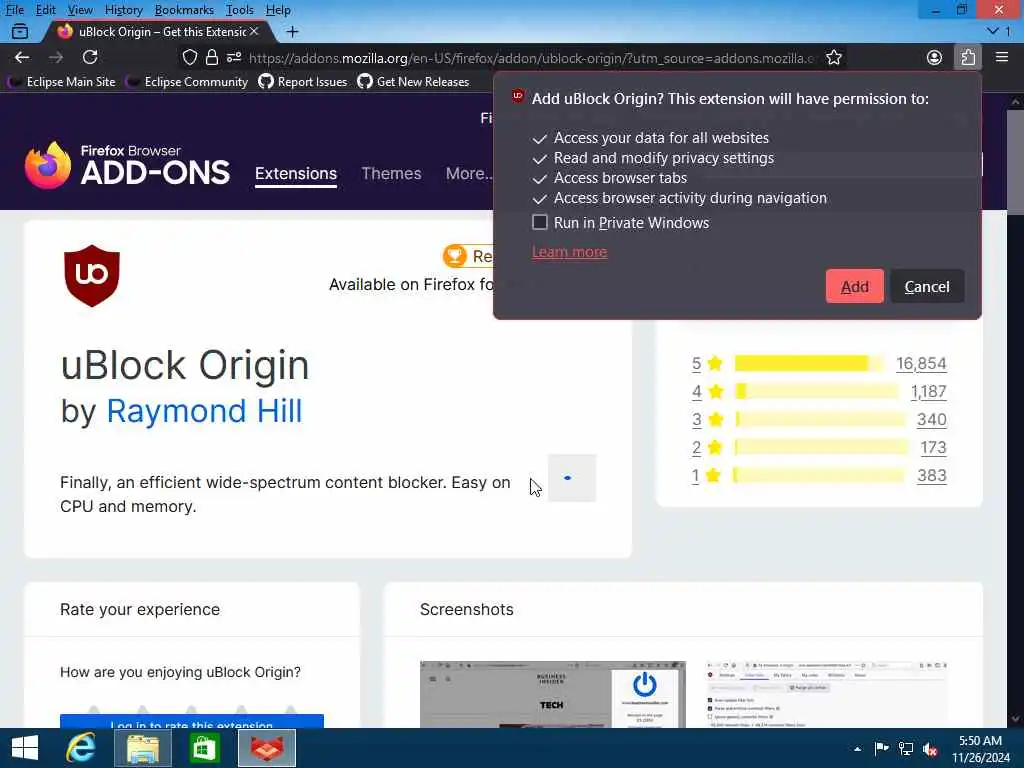Open the Edit menu

[45, 10]
